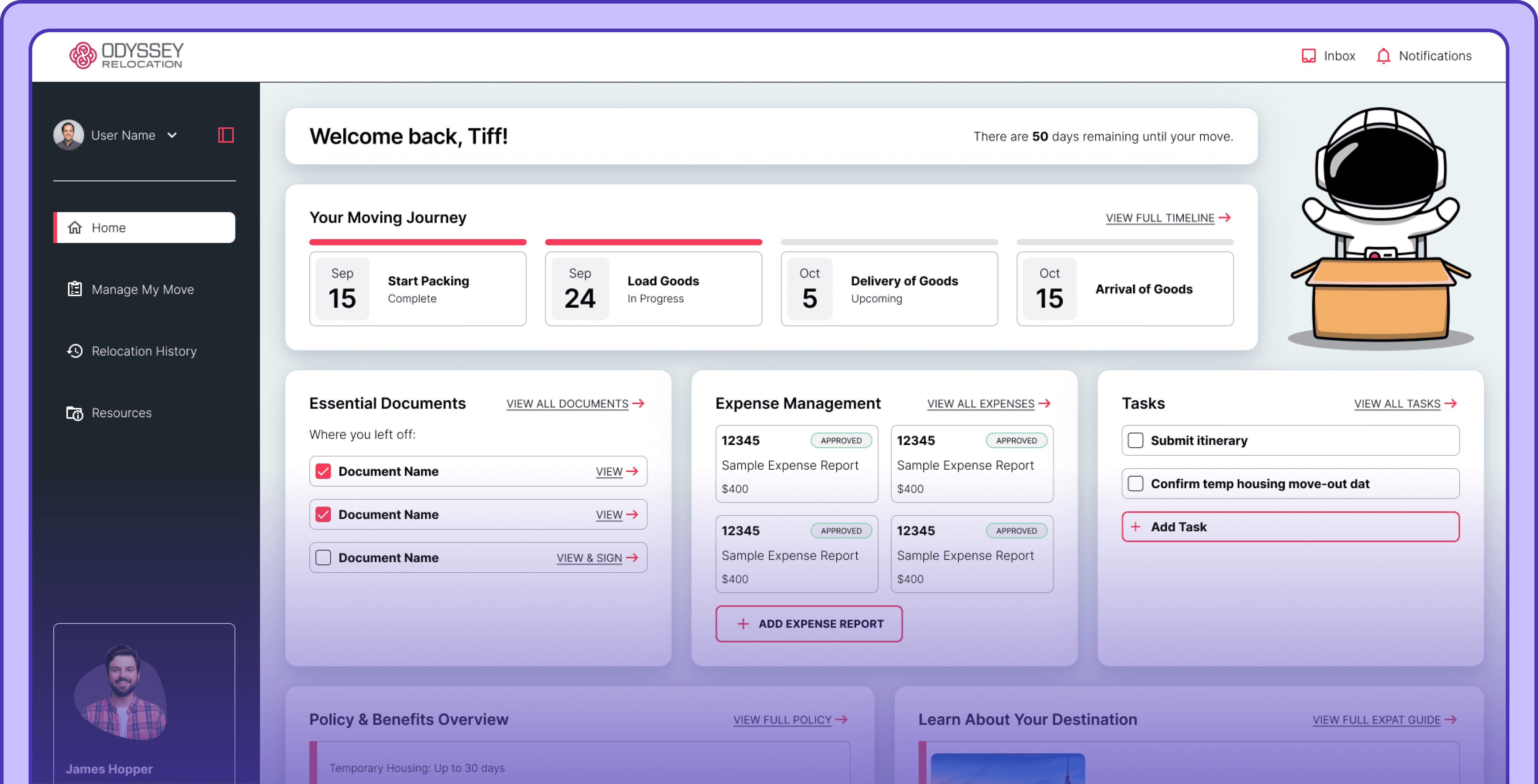Check the unchecked third Document Name box
Screen dimensions: 1538x784
(x=323, y=558)
